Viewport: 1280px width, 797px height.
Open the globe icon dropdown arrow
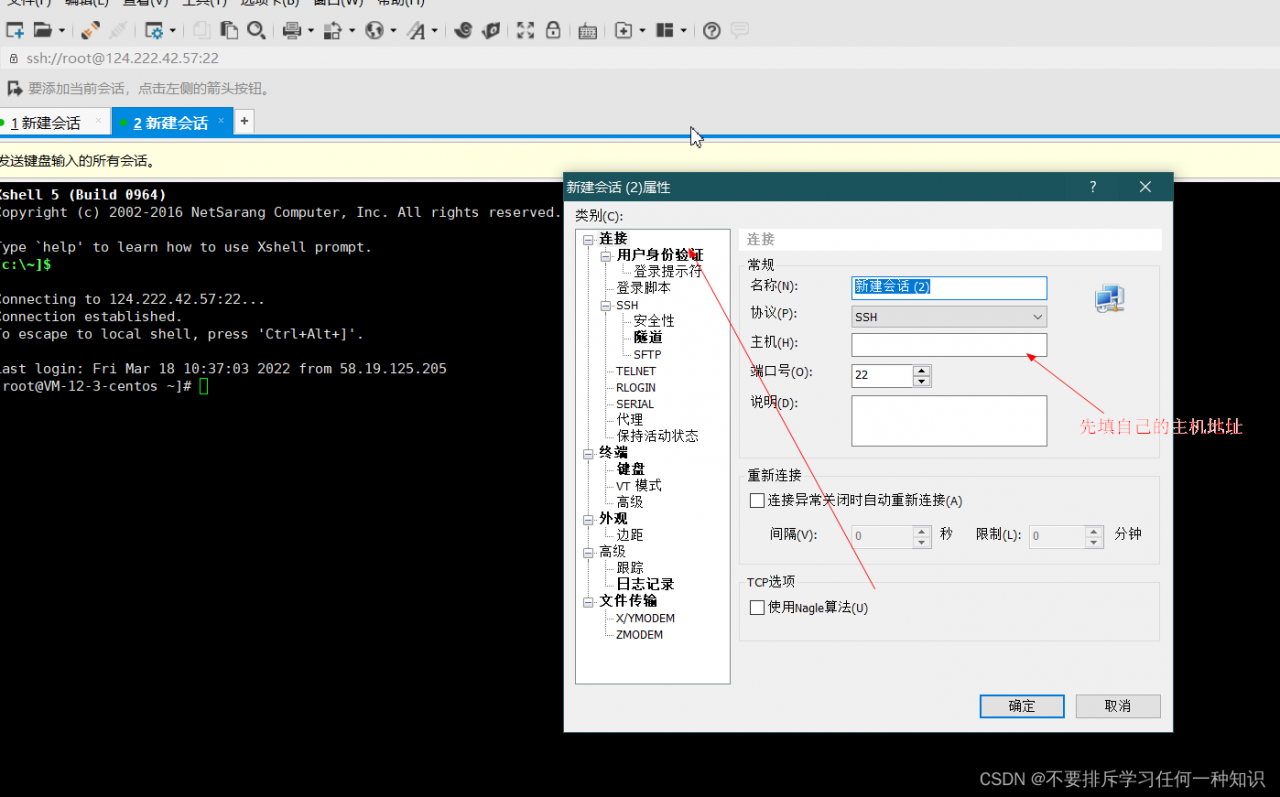click(394, 31)
